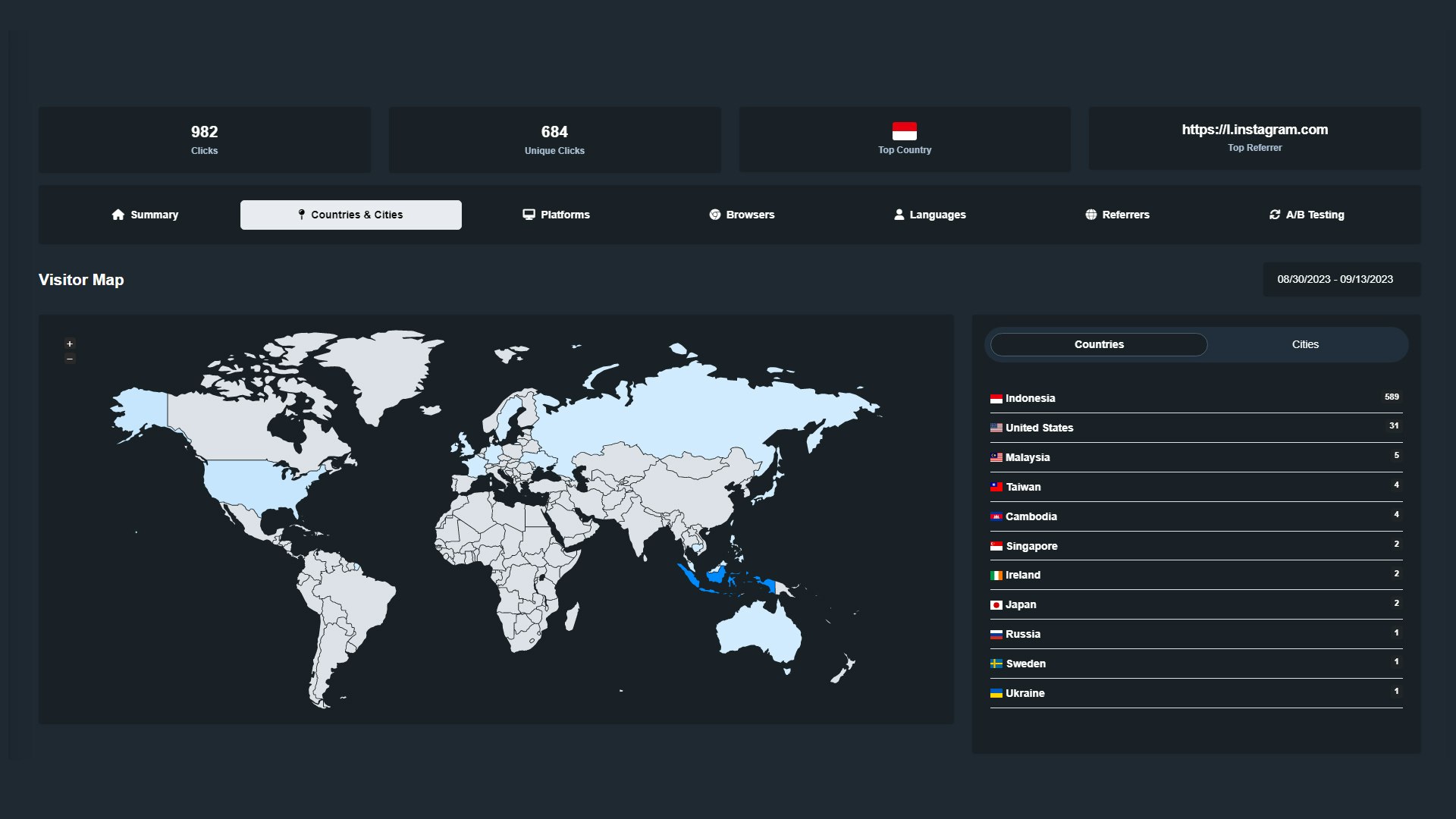The height and width of the screenshot is (819, 1456).
Task: Click the Indonesia flag icon in the list
Action: tap(996, 399)
